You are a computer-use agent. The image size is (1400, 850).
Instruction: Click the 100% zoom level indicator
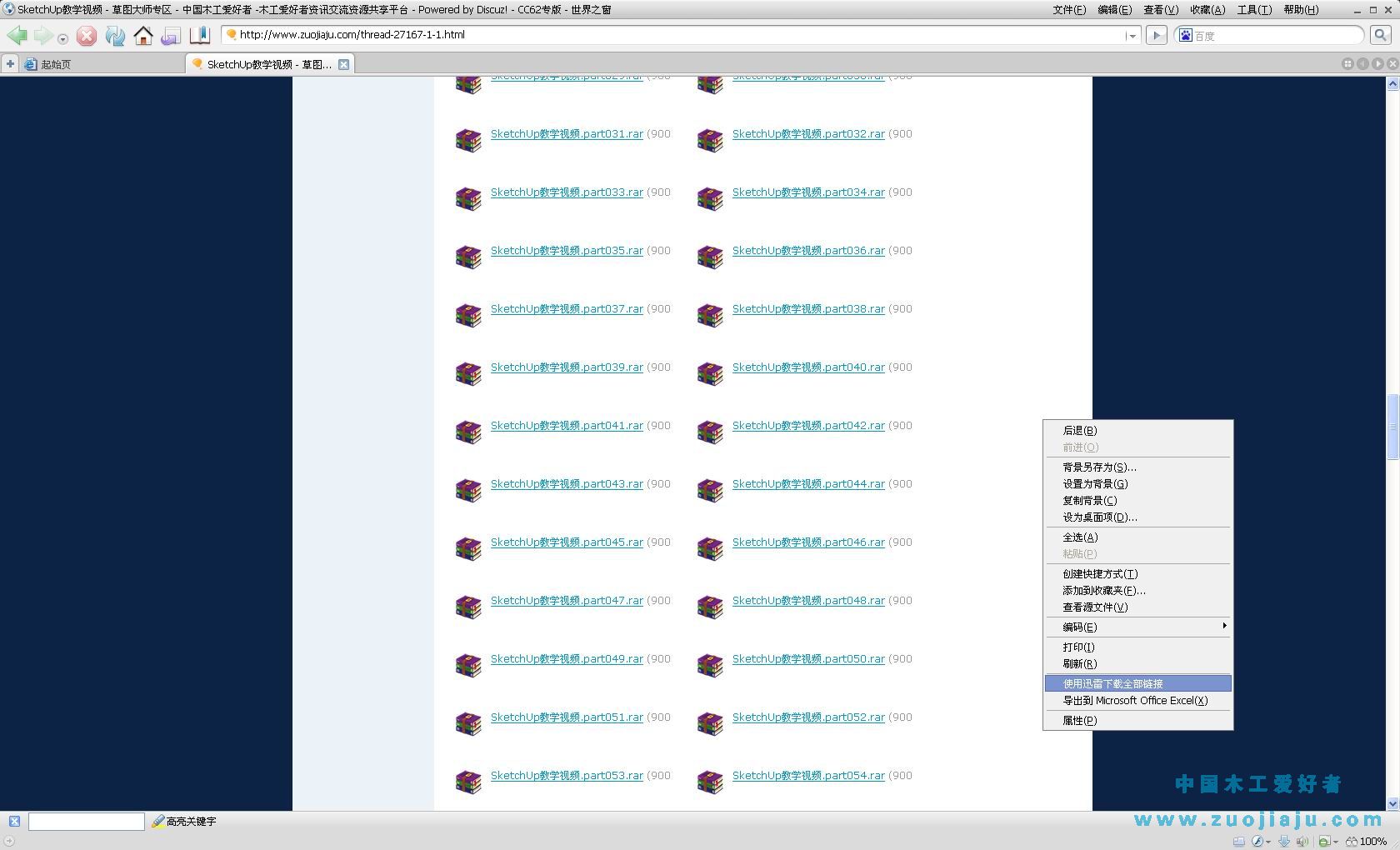[1367, 842]
